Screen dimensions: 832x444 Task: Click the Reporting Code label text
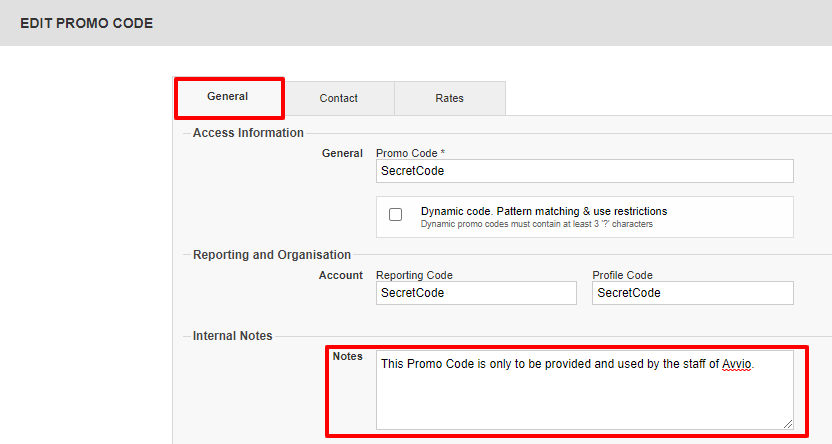point(414,275)
